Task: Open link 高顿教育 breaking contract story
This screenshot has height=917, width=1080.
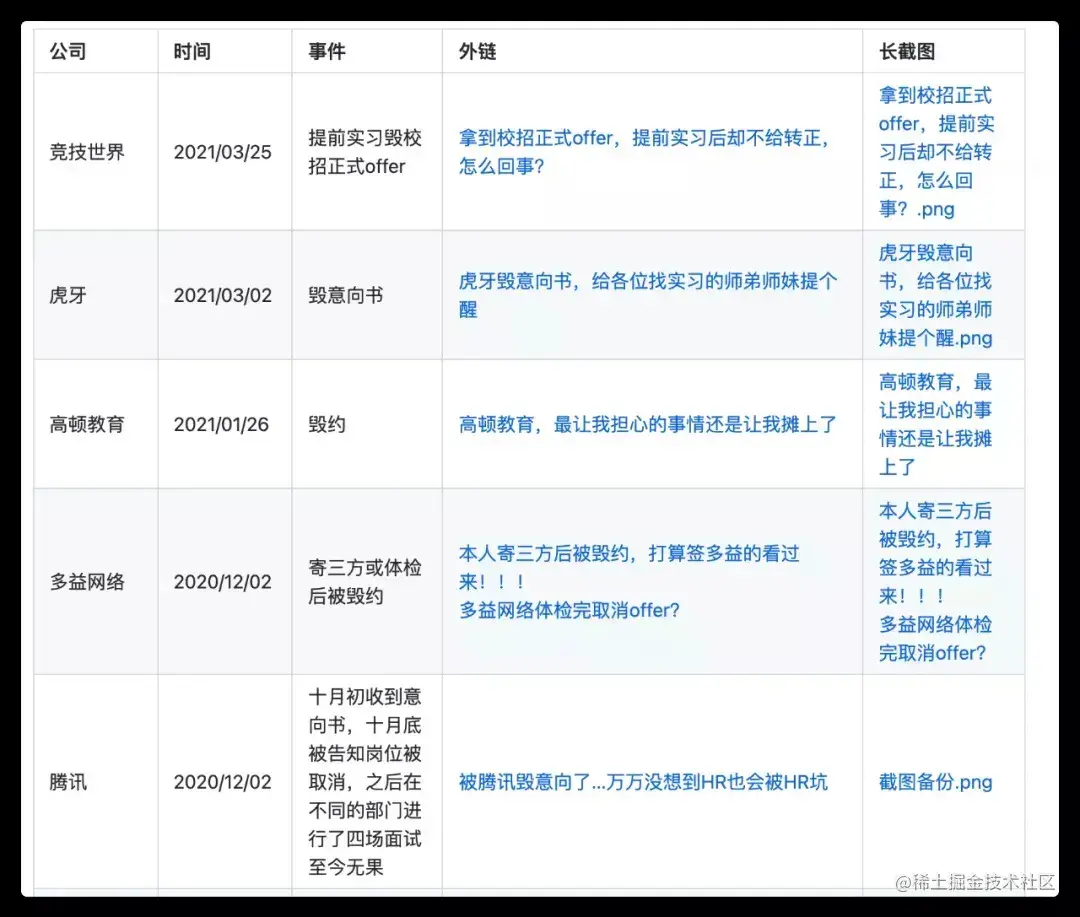Action: (x=647, y=424)
